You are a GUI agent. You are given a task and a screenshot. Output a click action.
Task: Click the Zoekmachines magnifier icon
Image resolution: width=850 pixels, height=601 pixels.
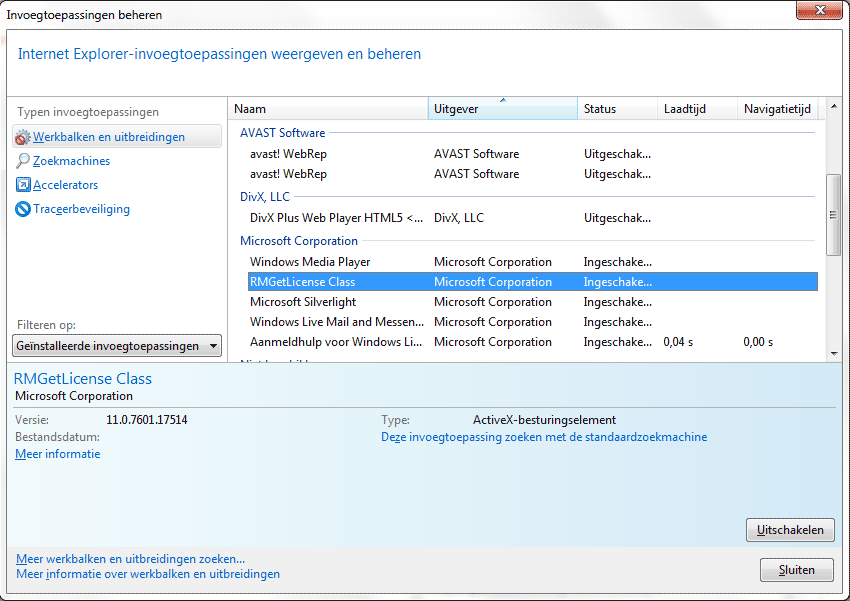[x=23, y=161]
